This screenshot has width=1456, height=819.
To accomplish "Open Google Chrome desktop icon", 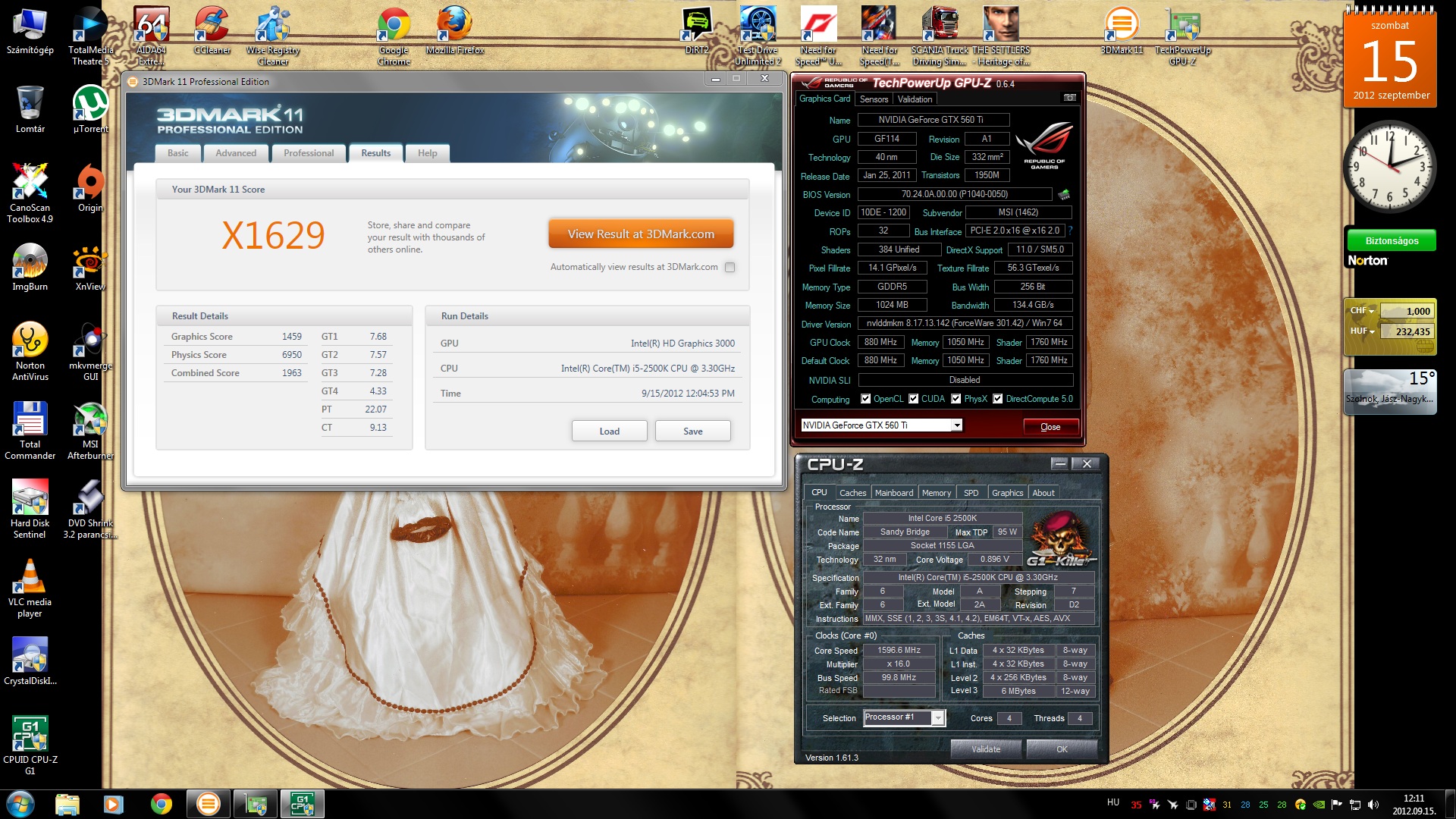I will (x=394, y=36).
